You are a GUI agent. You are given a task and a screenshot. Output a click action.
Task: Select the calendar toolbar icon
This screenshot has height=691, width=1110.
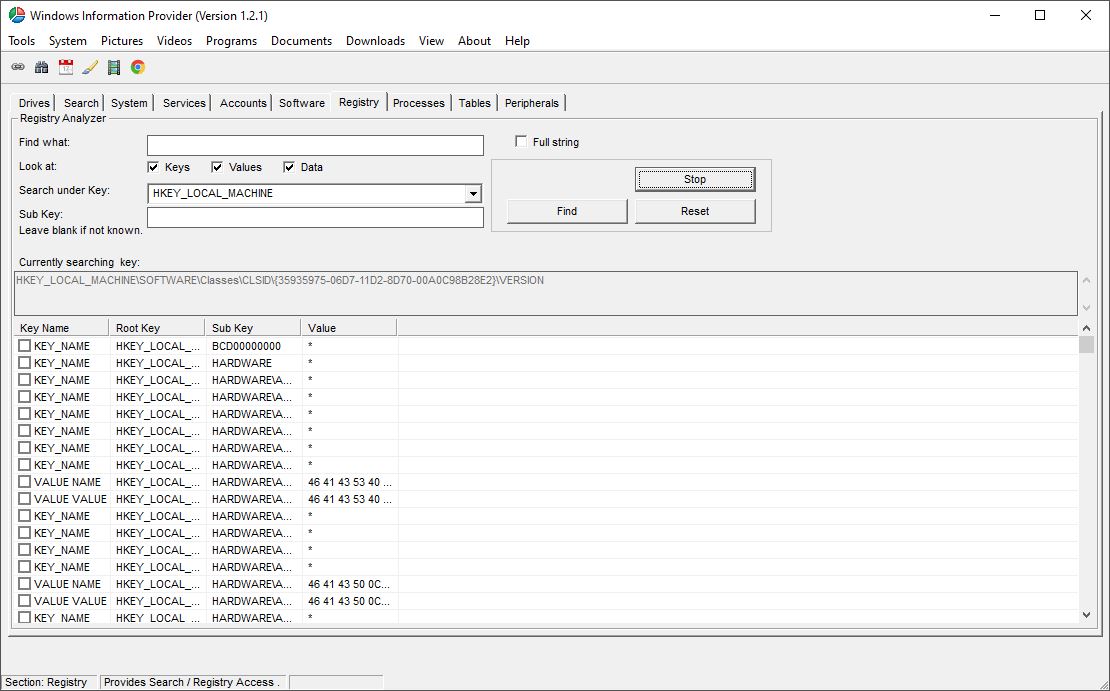point(65,67)
